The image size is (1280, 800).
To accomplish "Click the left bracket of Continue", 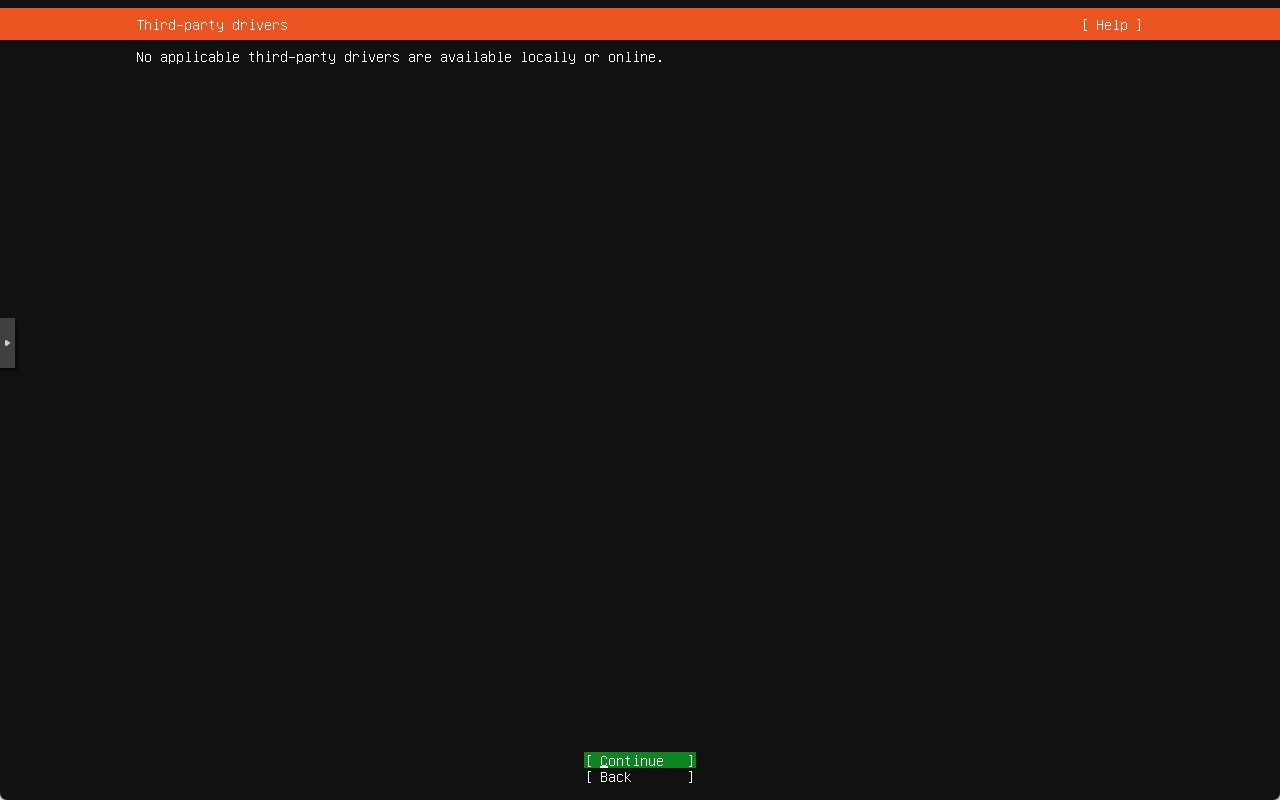I will coord(589,761).
